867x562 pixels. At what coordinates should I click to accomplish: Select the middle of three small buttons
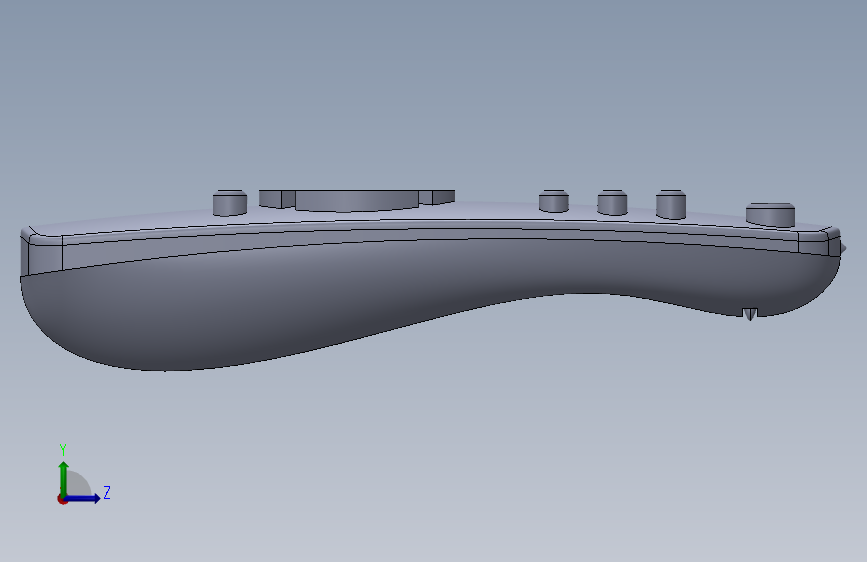612,202
